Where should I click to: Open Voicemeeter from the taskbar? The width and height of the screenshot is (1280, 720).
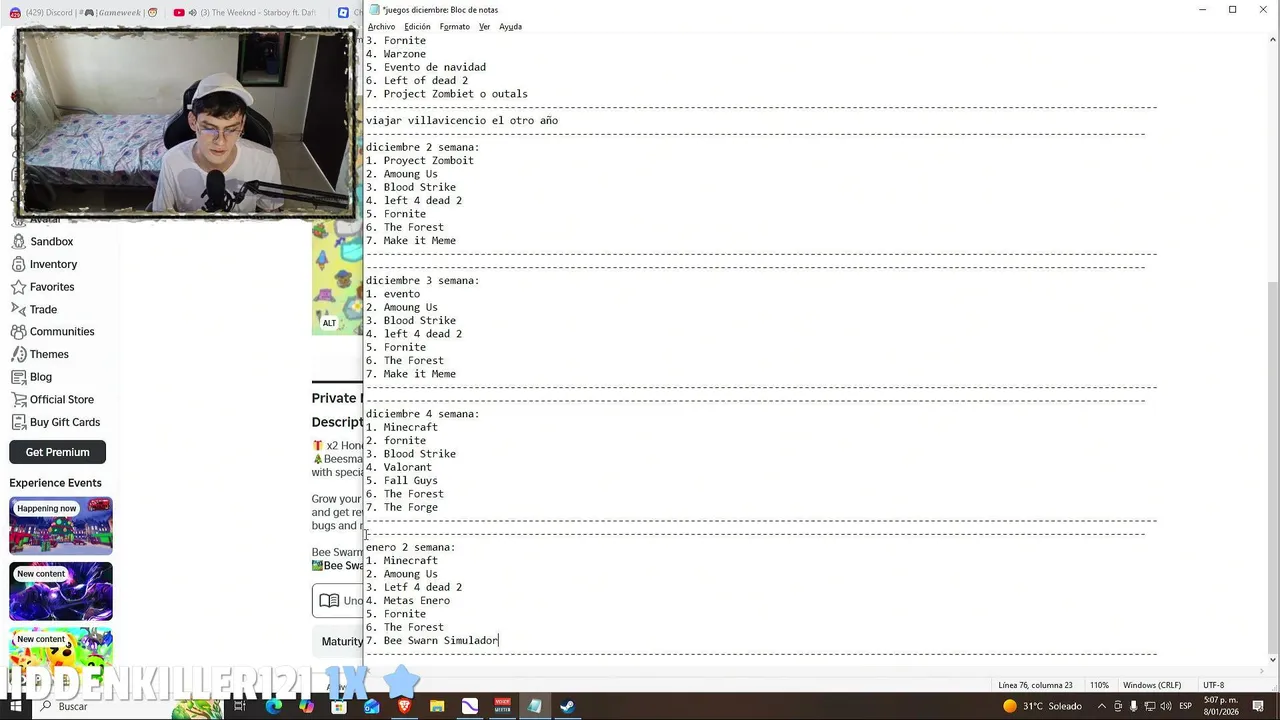[502, 706]
